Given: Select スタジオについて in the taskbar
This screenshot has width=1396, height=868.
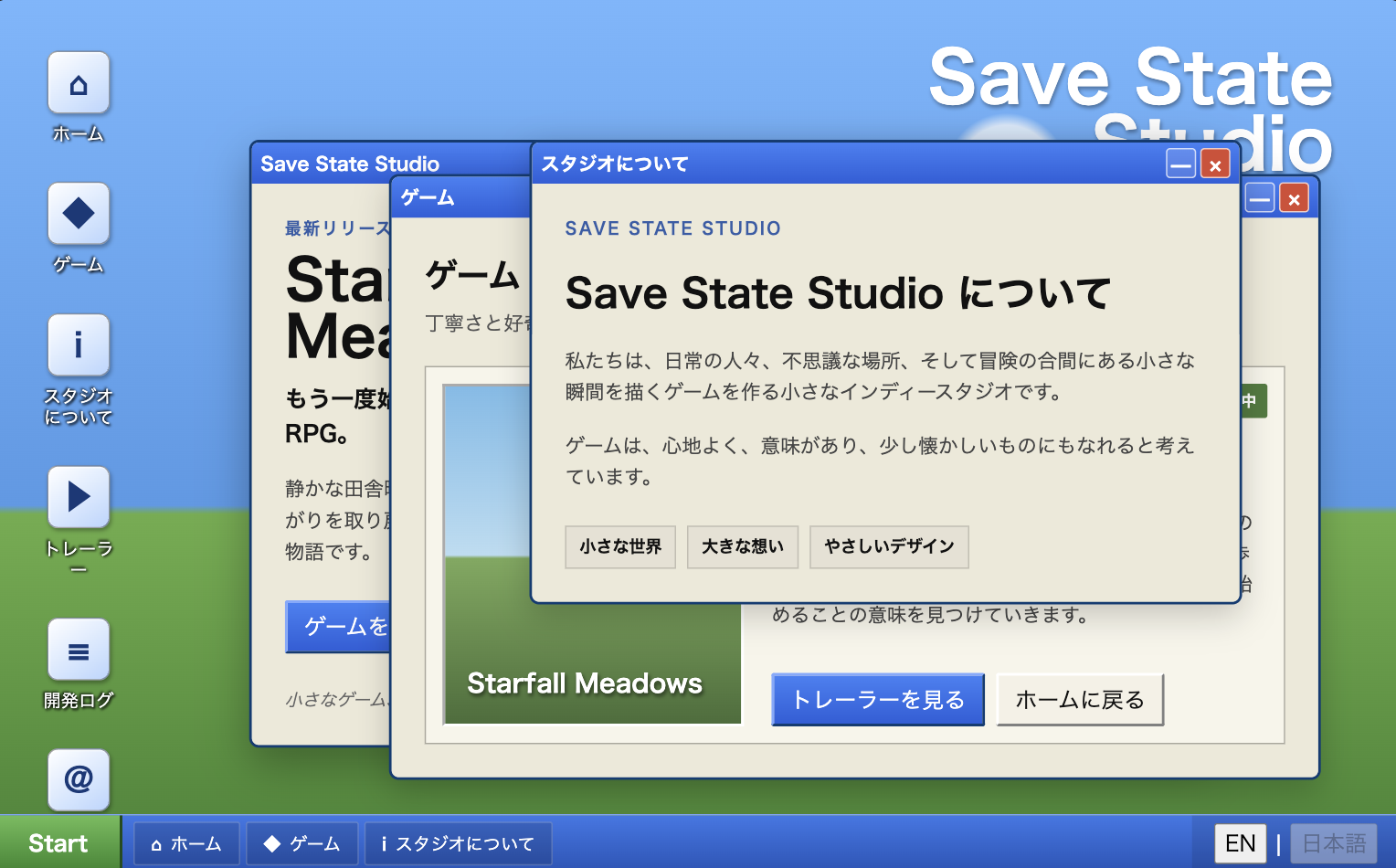Looking at the screenshot, I should 459,843.
